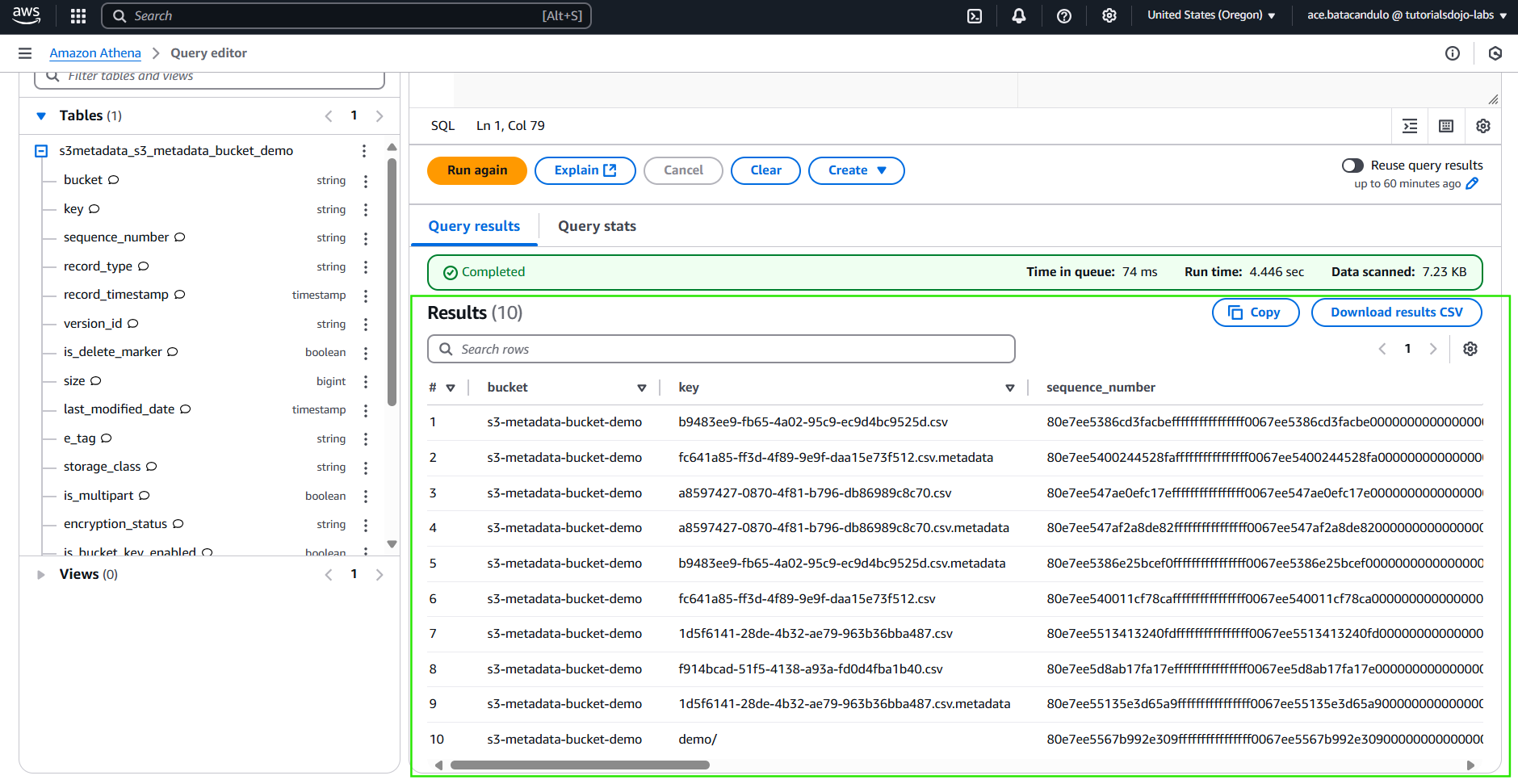Open results table preferences gear
The width and height of the screenshot is (1518, 784).
(x=1470, y=349)
